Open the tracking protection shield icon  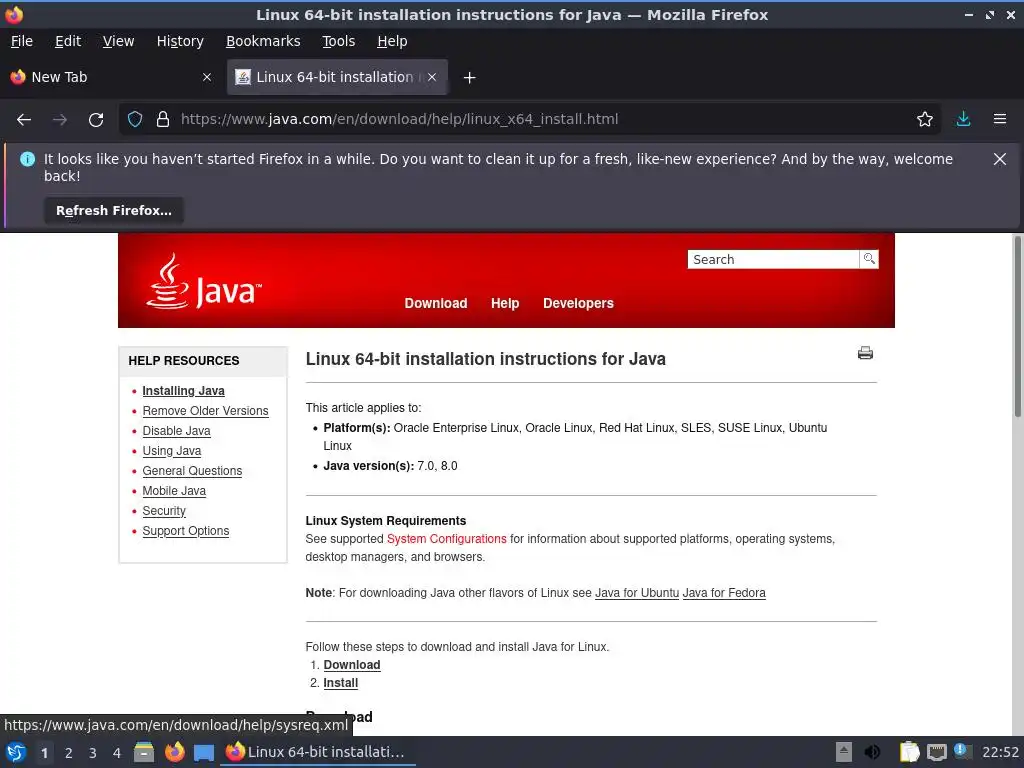click(135, 120)
